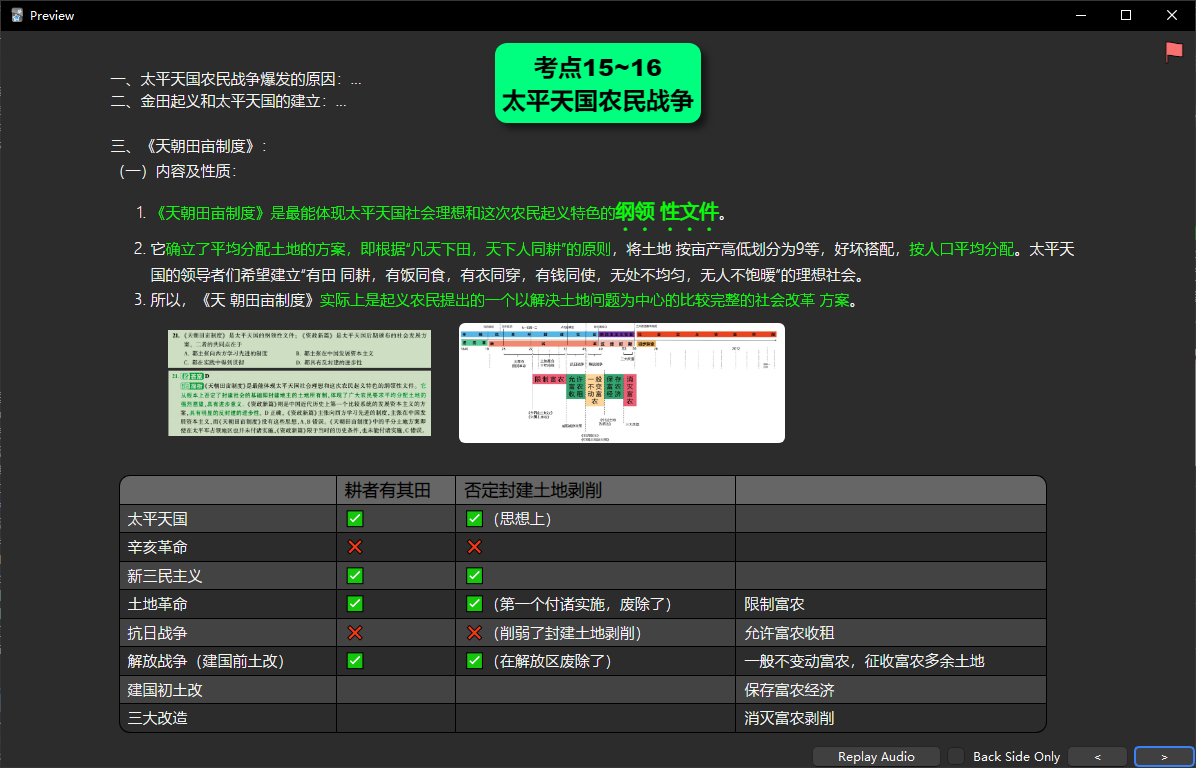
Task: Click red X beside 削弱了封建土地剥削
Action: click(475, 633)
